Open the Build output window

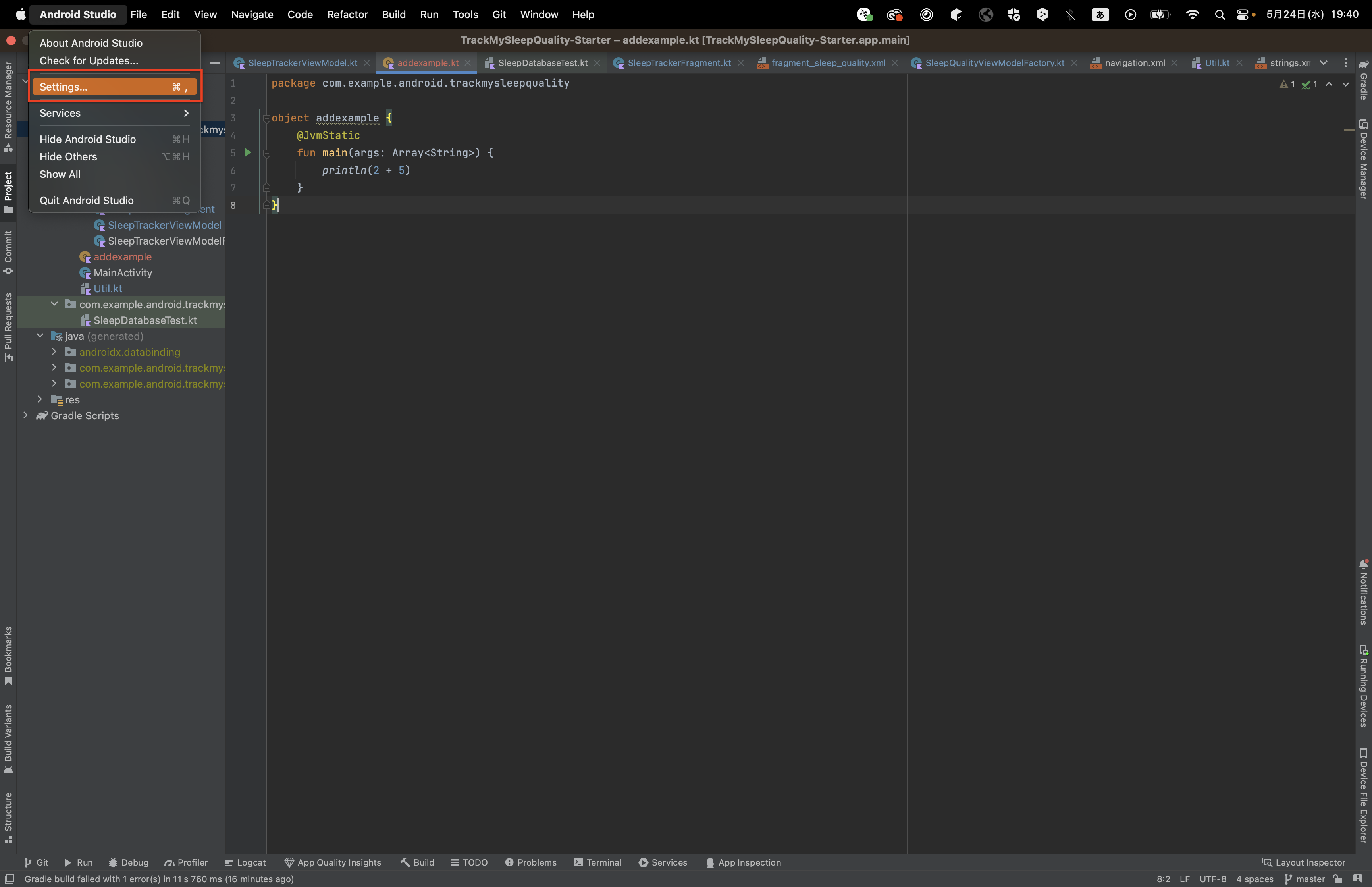[x=417, y=862]
